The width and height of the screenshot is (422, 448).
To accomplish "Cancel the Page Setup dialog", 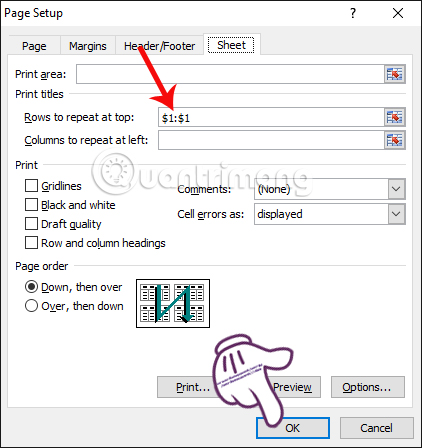I will (x=376, y=428).
